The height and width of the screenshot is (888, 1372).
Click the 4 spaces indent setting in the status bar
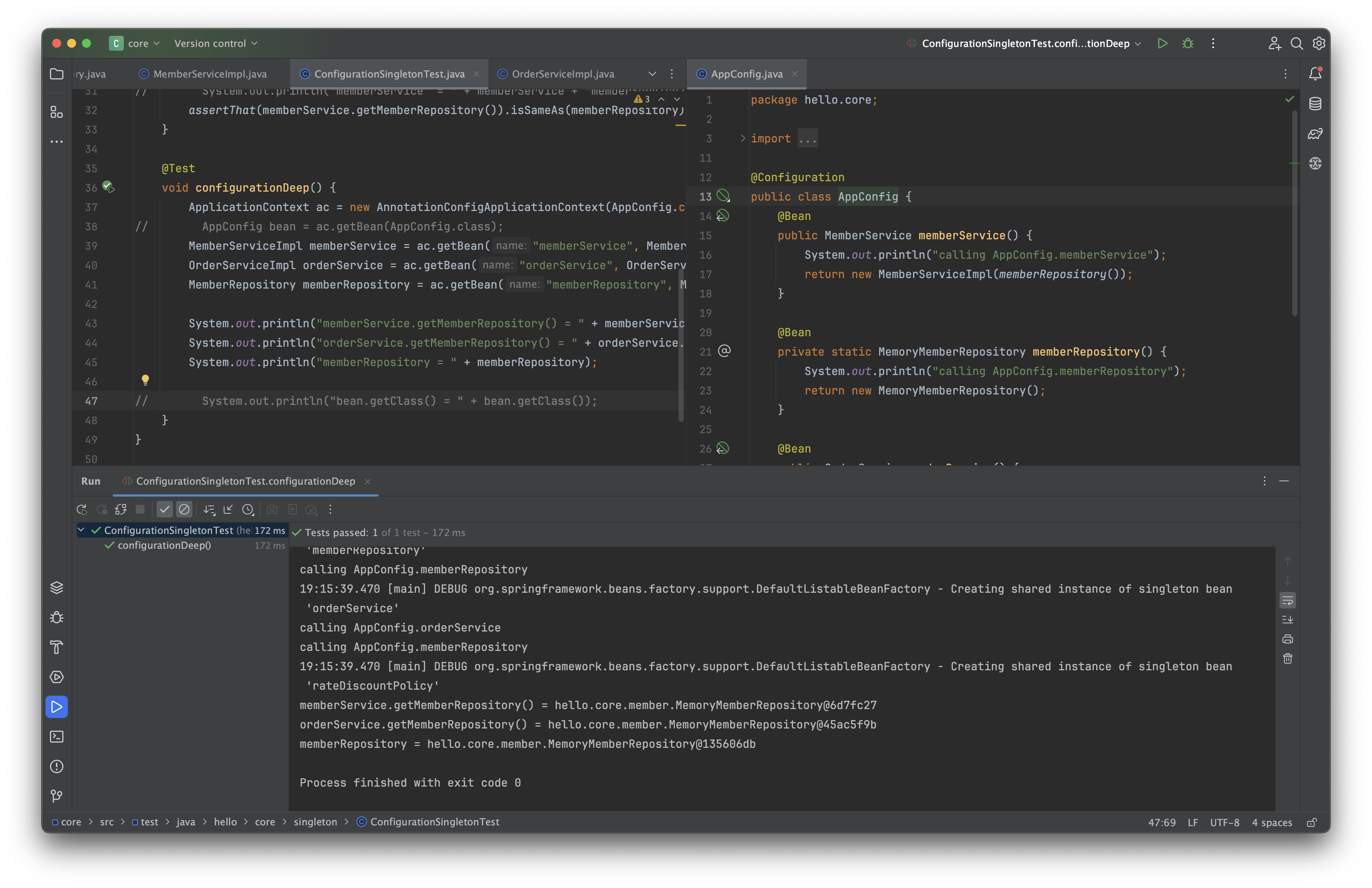click(1272, 822)
